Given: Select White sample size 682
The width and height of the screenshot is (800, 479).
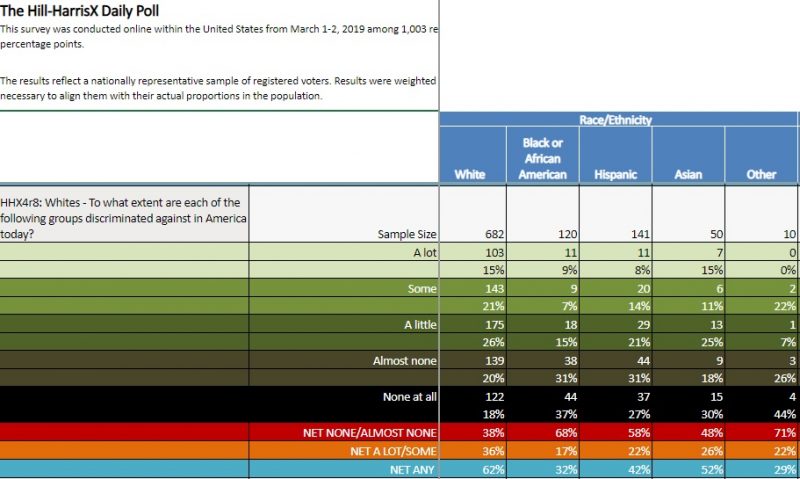Looking at the screenshot, I should 494,234.
